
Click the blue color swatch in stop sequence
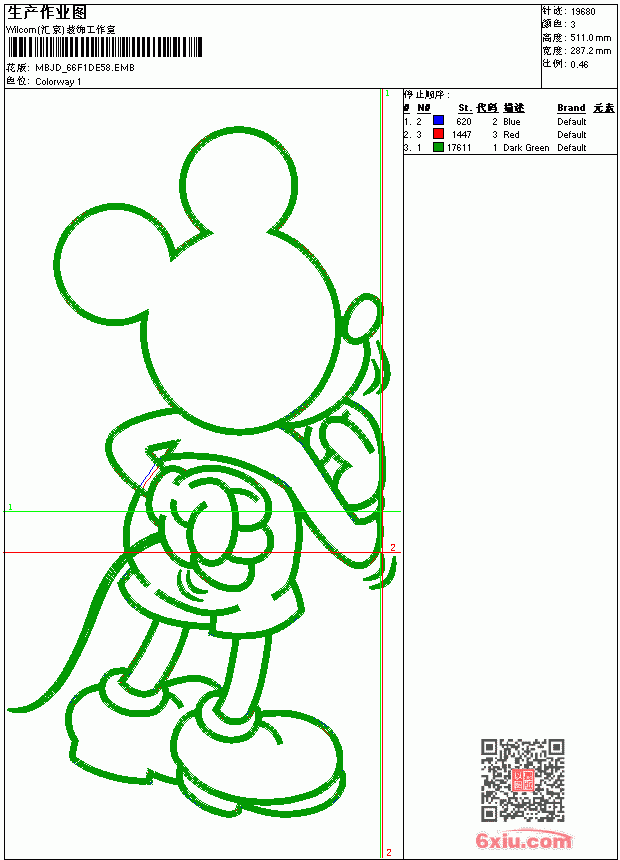[x=438, y=121]
